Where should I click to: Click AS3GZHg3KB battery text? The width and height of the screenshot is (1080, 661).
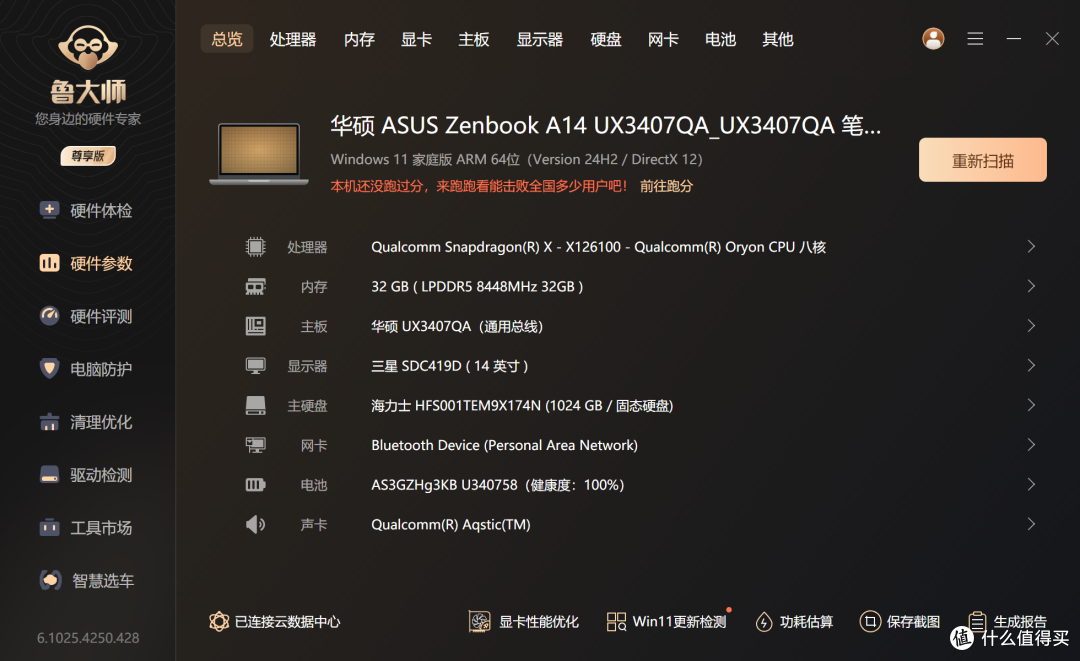[498, 485]
